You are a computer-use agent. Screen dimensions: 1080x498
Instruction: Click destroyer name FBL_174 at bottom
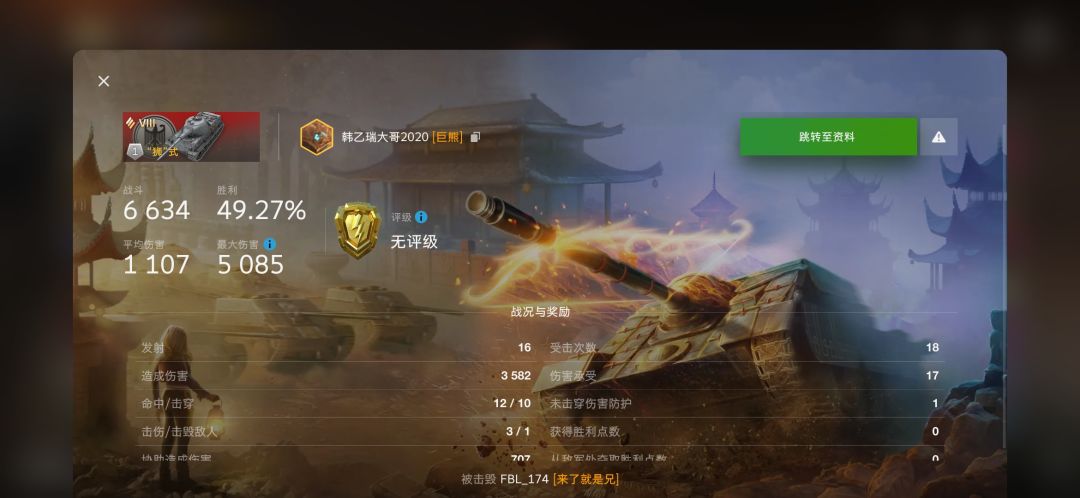click(524, 479)
